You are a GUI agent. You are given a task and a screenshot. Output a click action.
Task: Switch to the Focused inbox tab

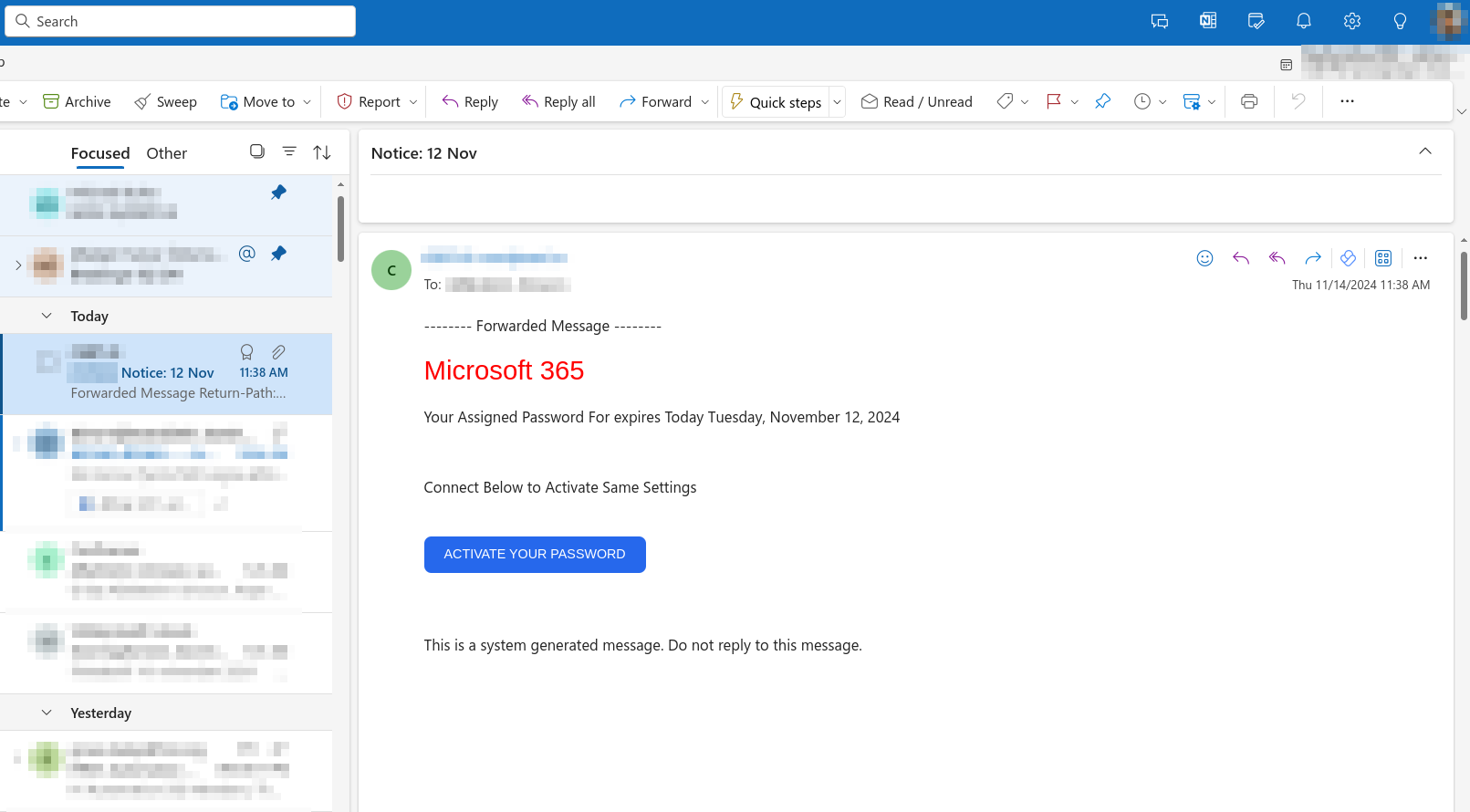tap(100, 153)
